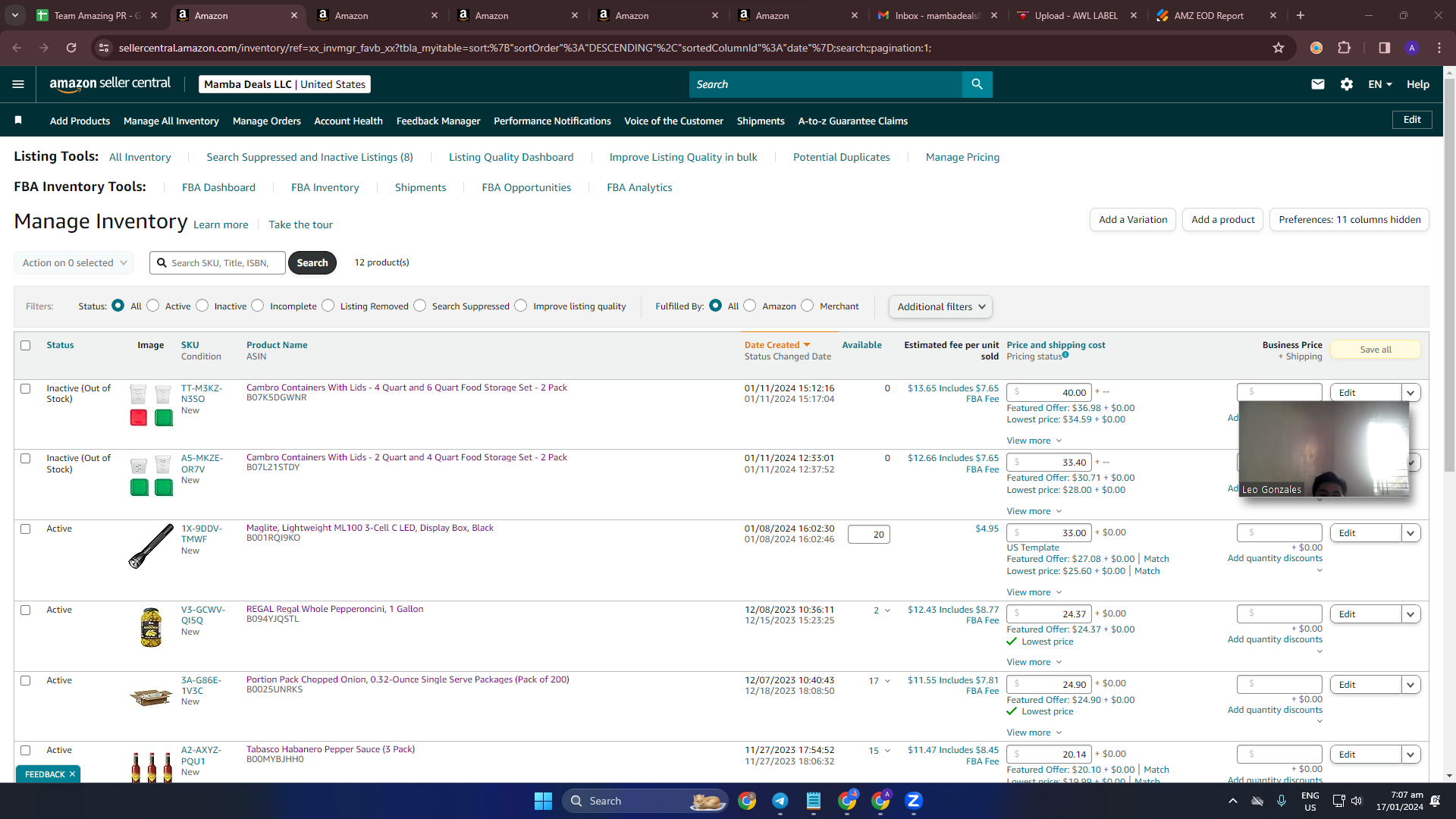Select the Active status radio button

tap(153, 306)
